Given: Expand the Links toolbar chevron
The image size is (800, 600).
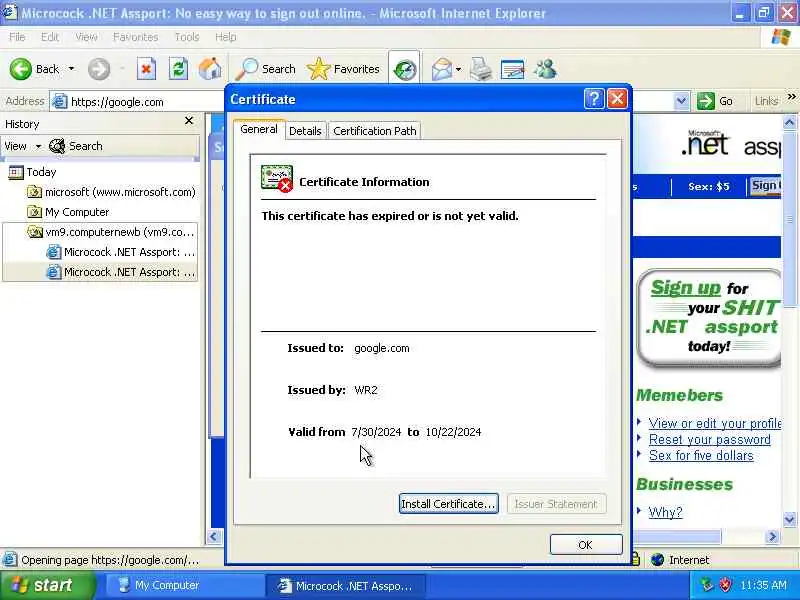Looking at the screenshot, I should click(791, 96).
